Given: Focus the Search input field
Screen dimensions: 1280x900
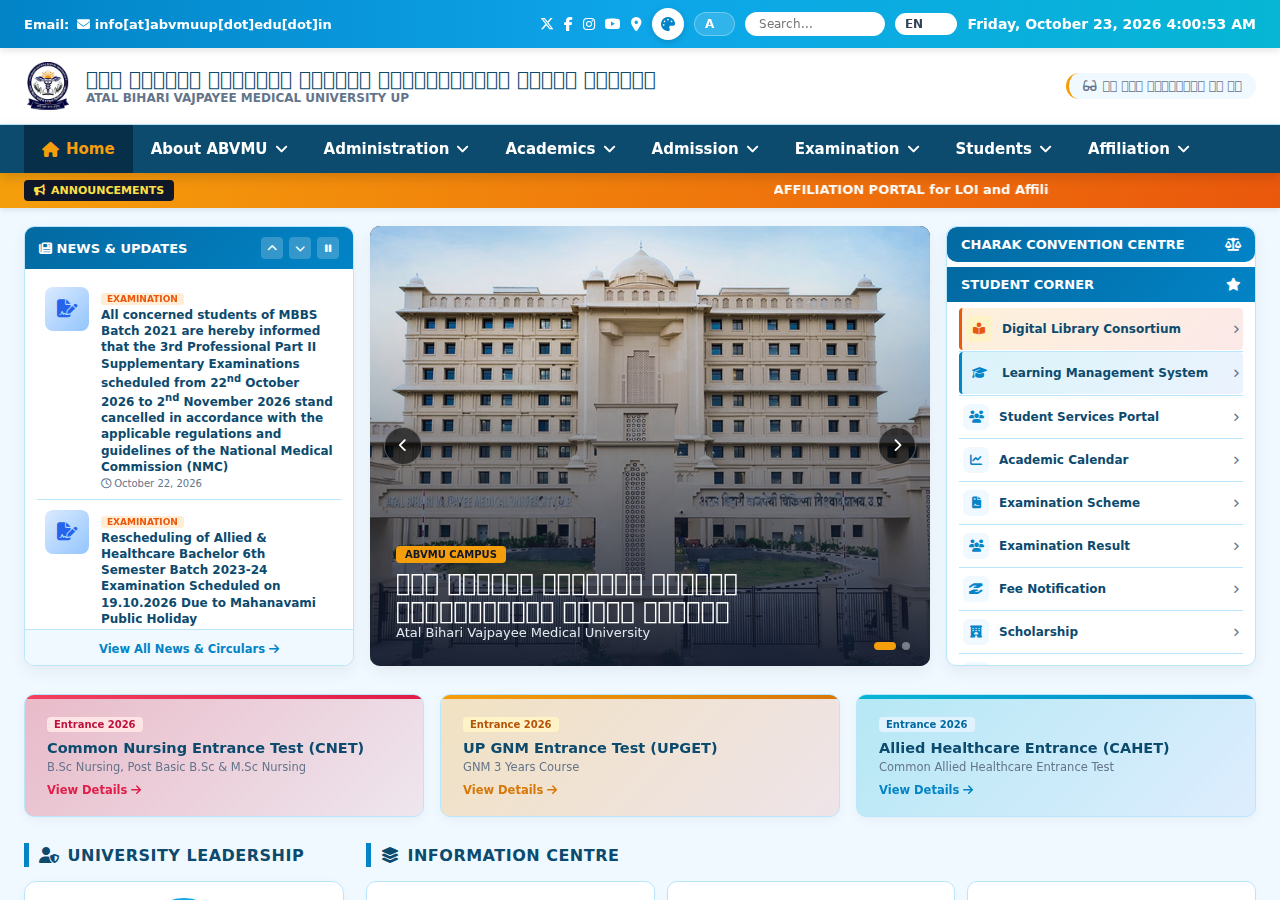Looking at the screenshot, I should 815,24.
